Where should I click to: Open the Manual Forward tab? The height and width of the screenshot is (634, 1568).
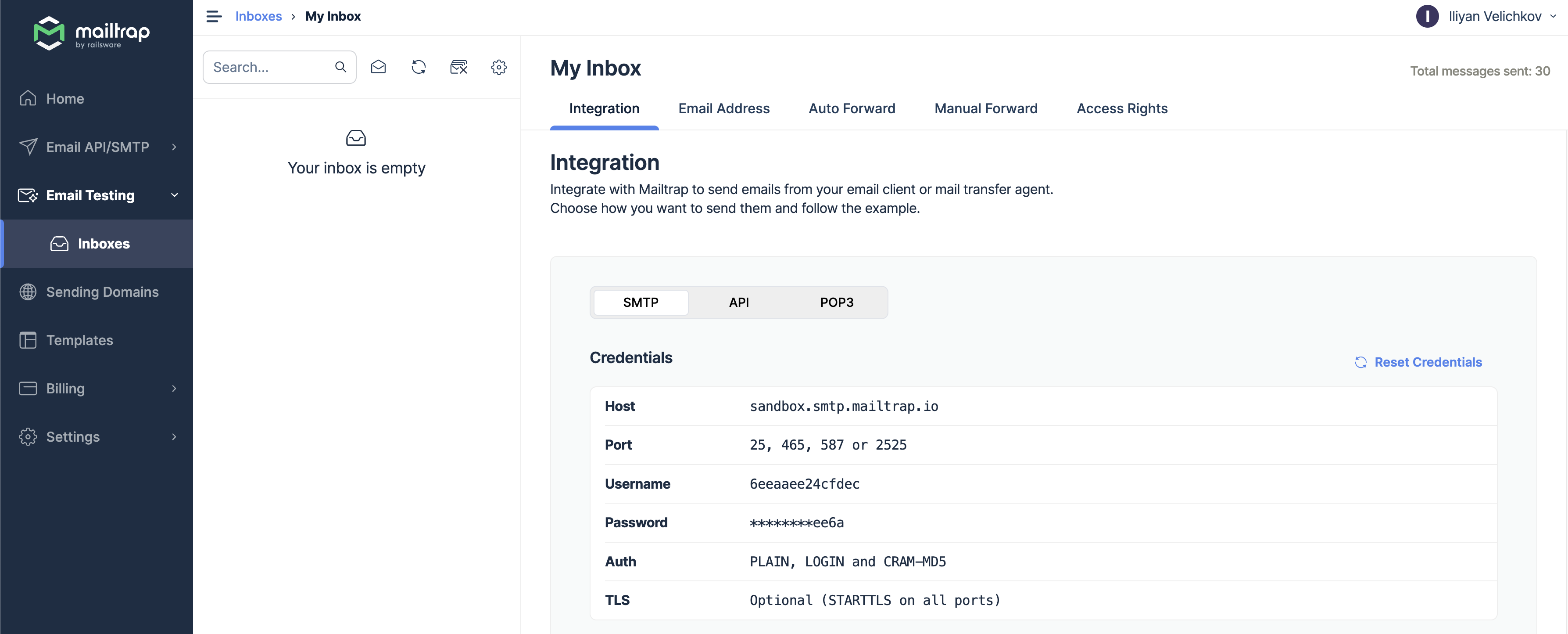pos(986,108)
